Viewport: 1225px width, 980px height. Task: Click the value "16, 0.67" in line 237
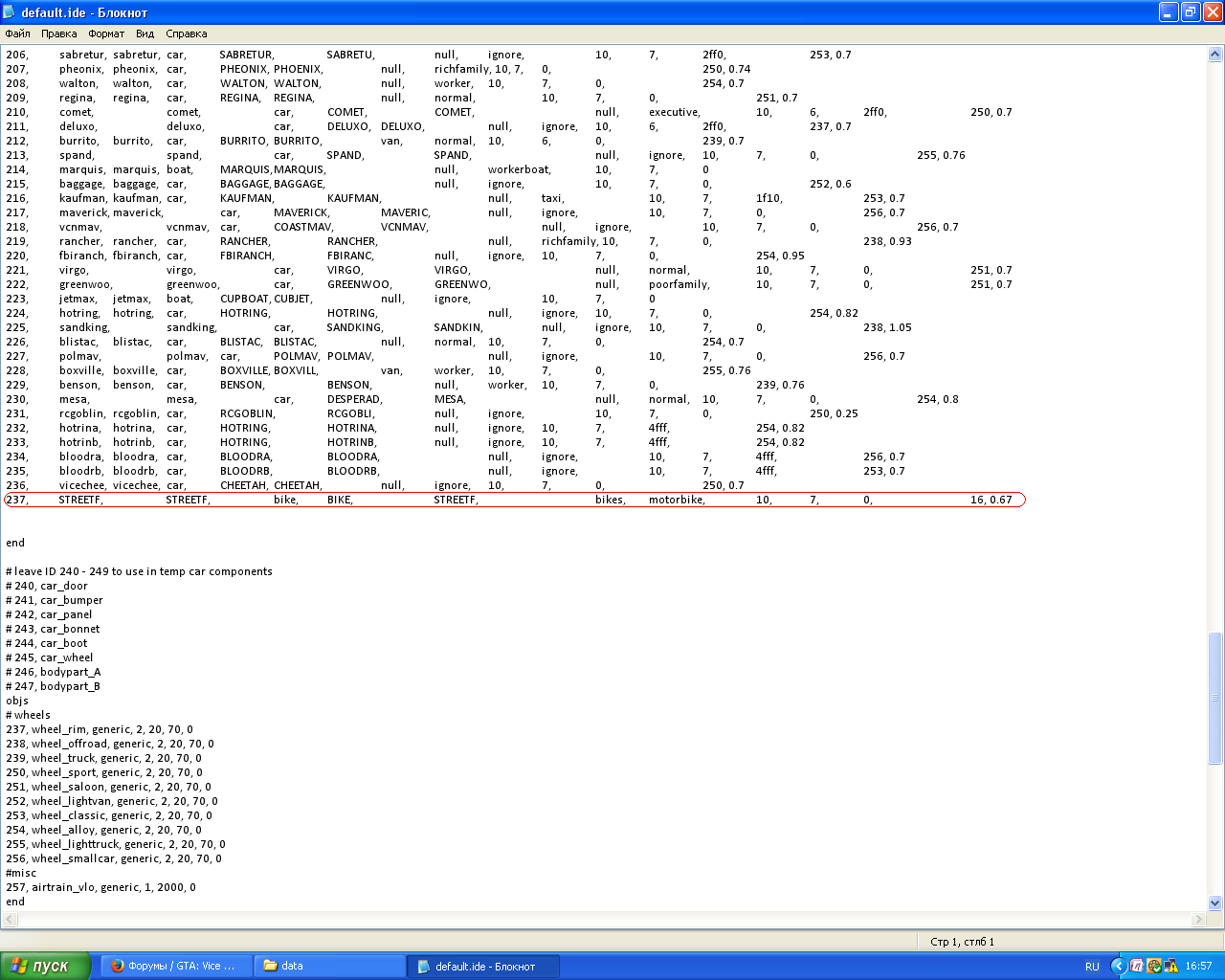pos(991,500)
